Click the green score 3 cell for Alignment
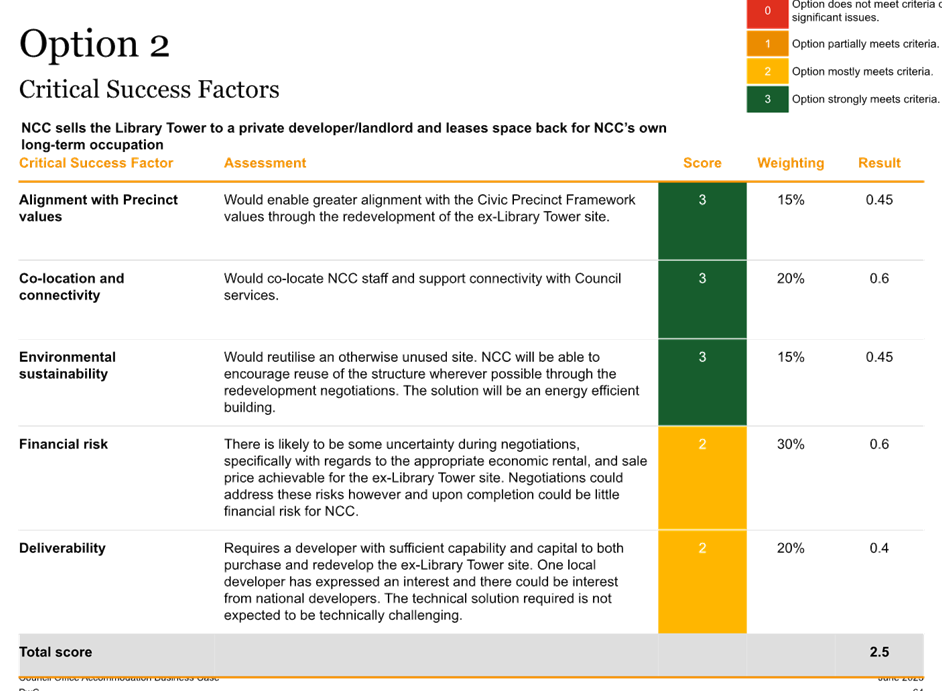The width and height of the screenshot is (942, 691). pos(702,221)
